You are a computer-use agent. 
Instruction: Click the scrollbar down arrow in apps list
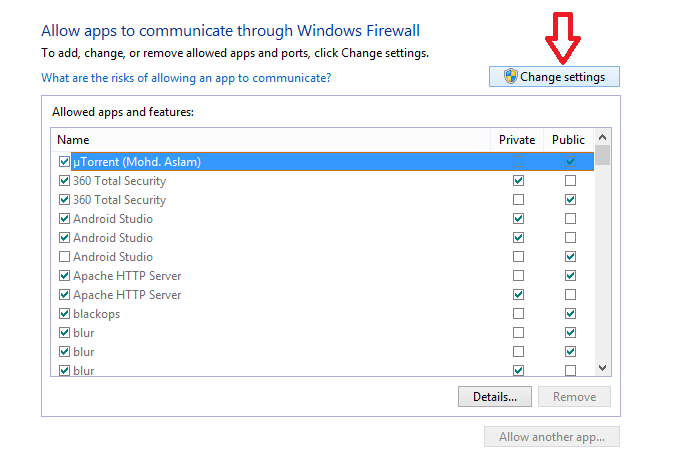602,369
